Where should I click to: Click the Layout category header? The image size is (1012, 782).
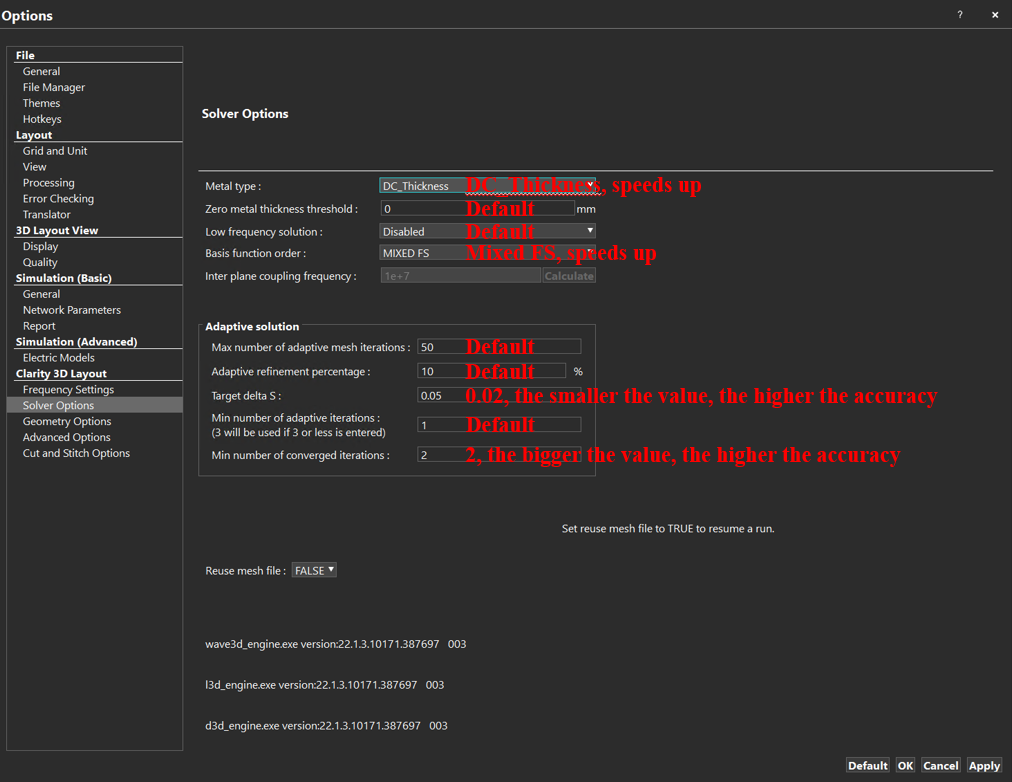tap(34, 135)
